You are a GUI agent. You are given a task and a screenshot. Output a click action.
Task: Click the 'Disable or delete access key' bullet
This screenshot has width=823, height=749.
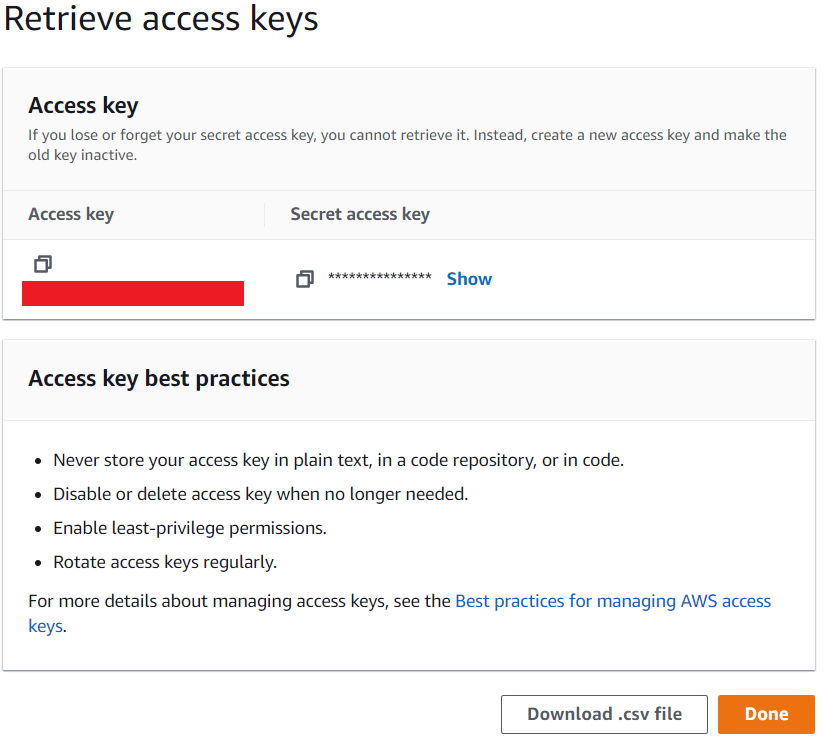click(x=260, y=494)
